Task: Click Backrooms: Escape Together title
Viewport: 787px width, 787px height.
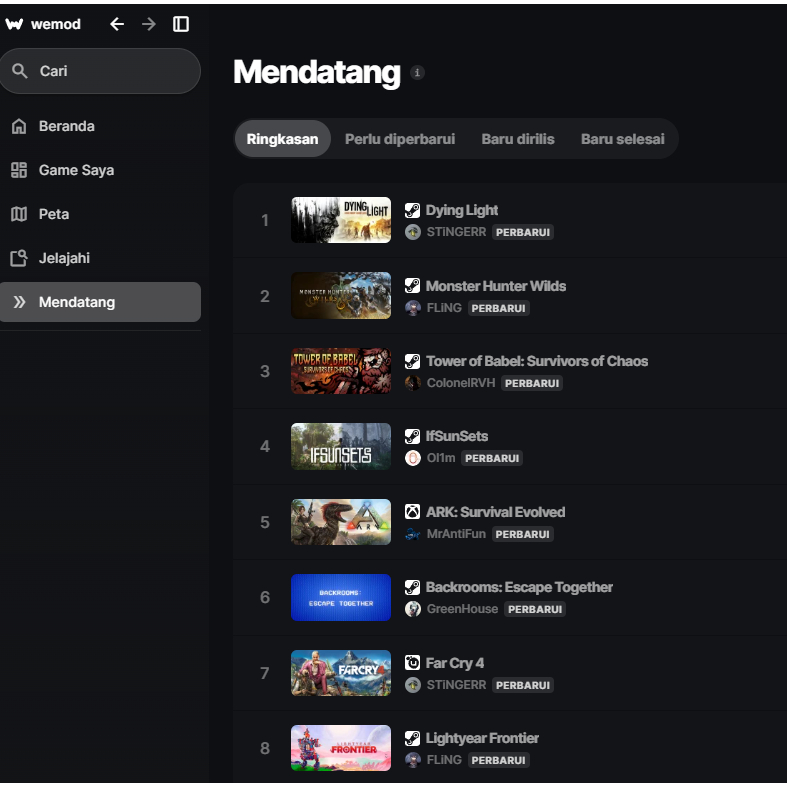Action: click(519, 587)
